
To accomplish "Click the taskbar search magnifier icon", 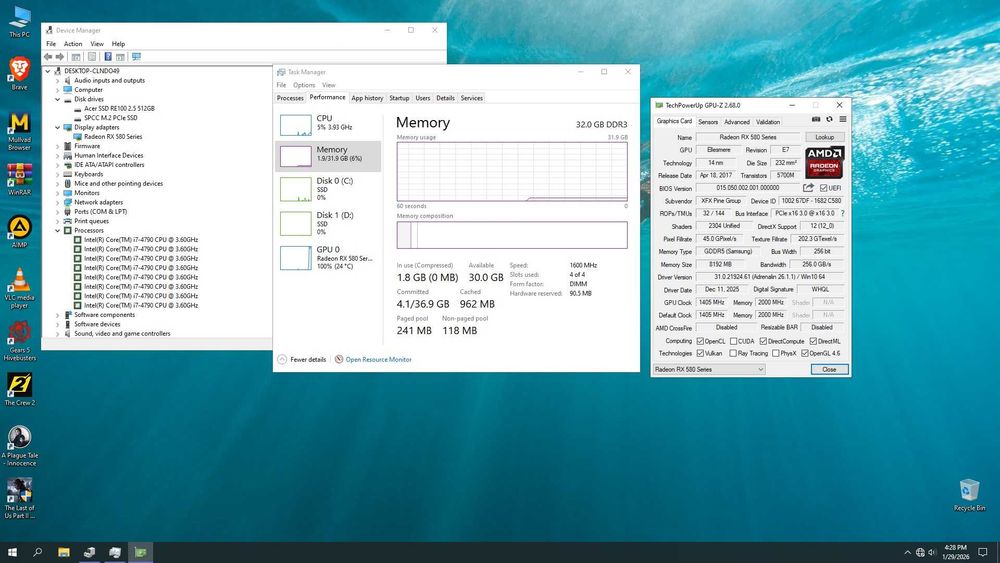I will tap(38, 552).
